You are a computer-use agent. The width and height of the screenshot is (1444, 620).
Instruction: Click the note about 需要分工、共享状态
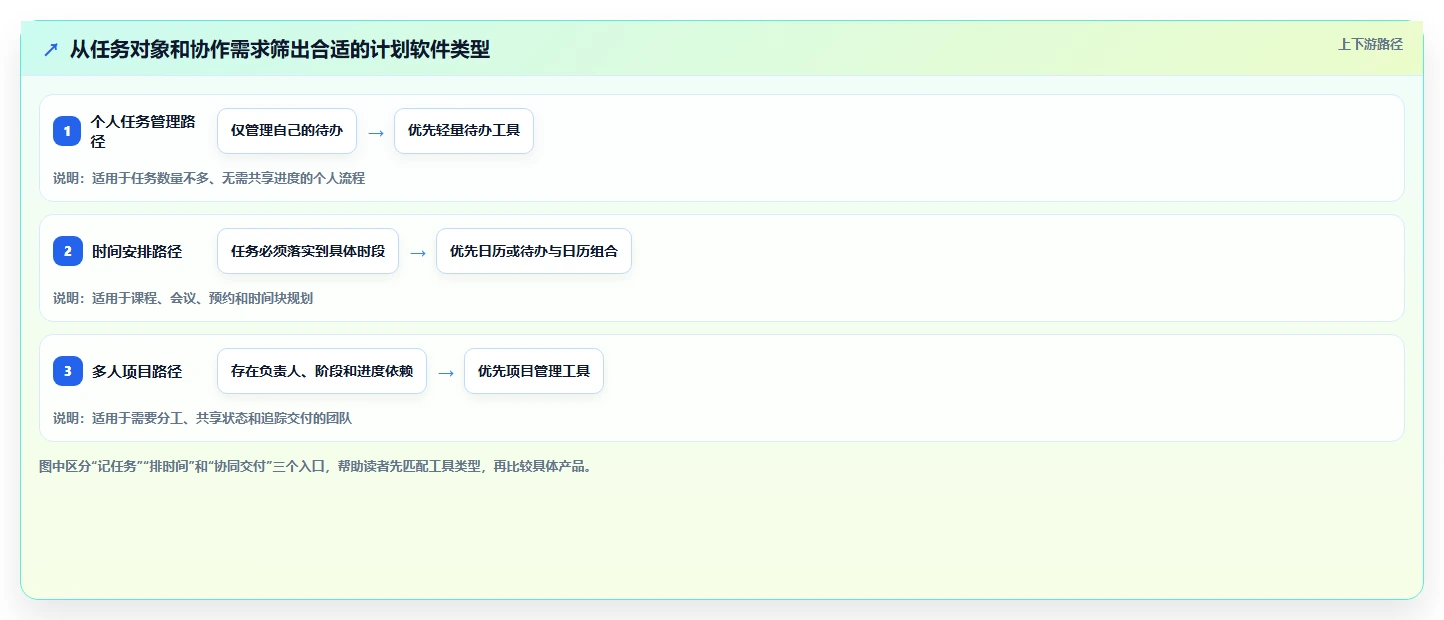click(202, 418)
